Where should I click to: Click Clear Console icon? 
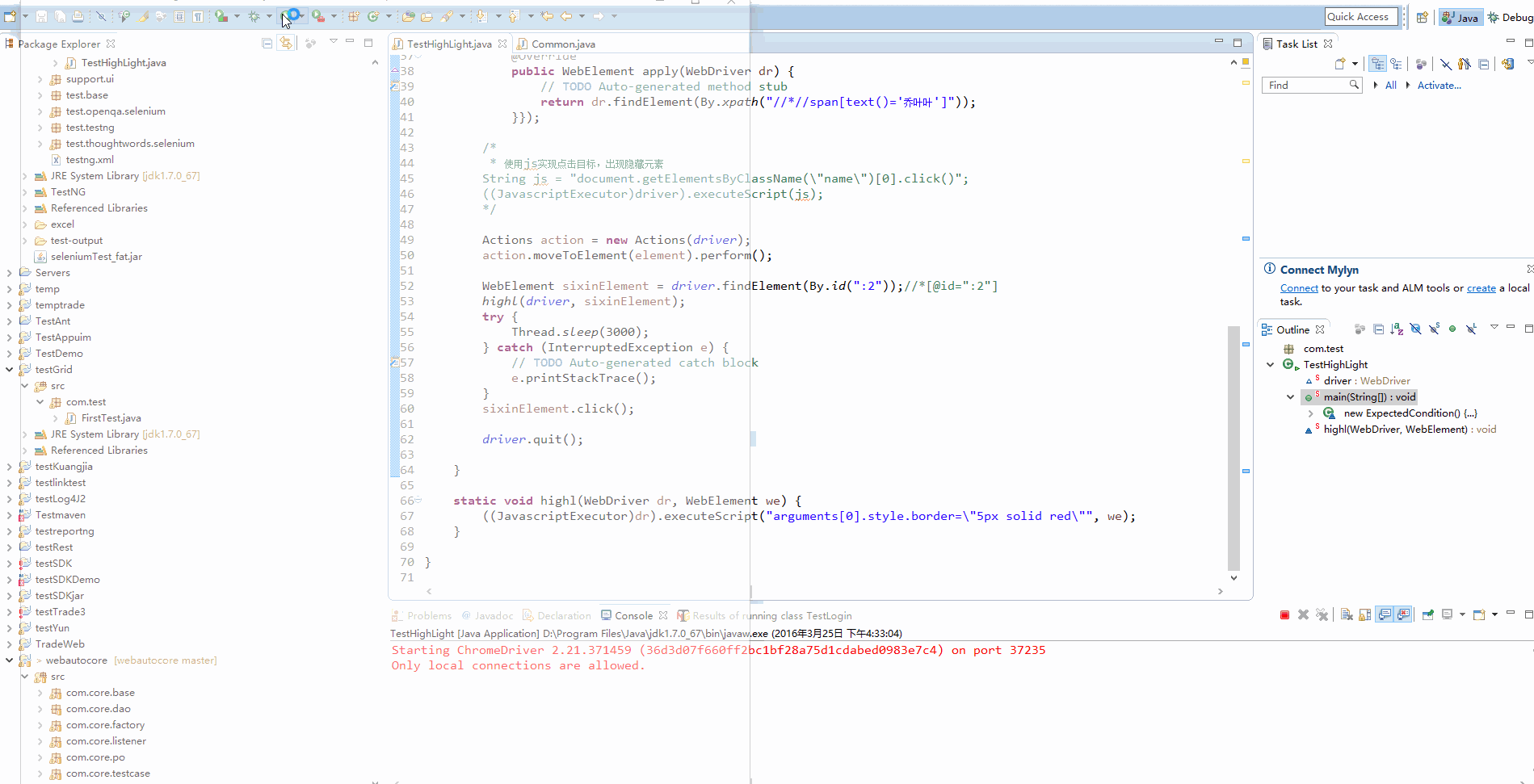(1346, 615)
